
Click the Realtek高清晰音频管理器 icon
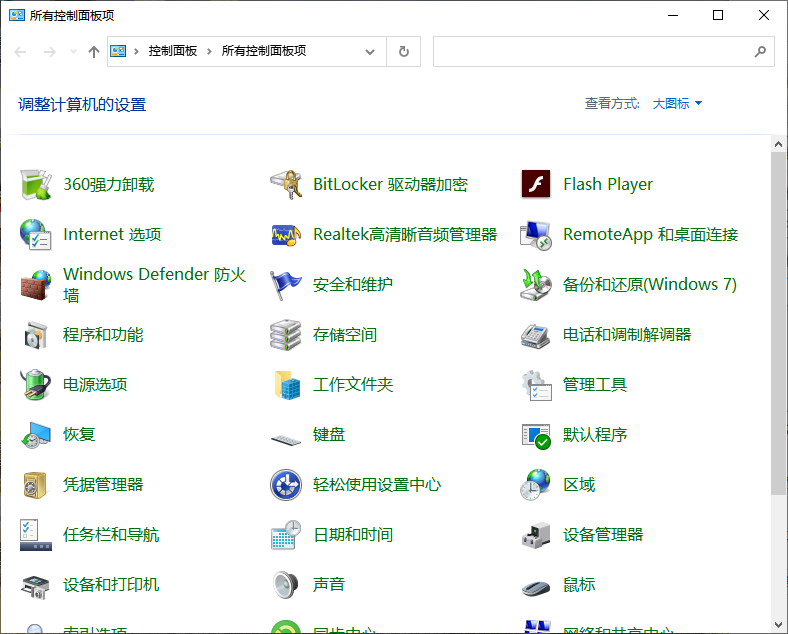[x=286, y=234]
